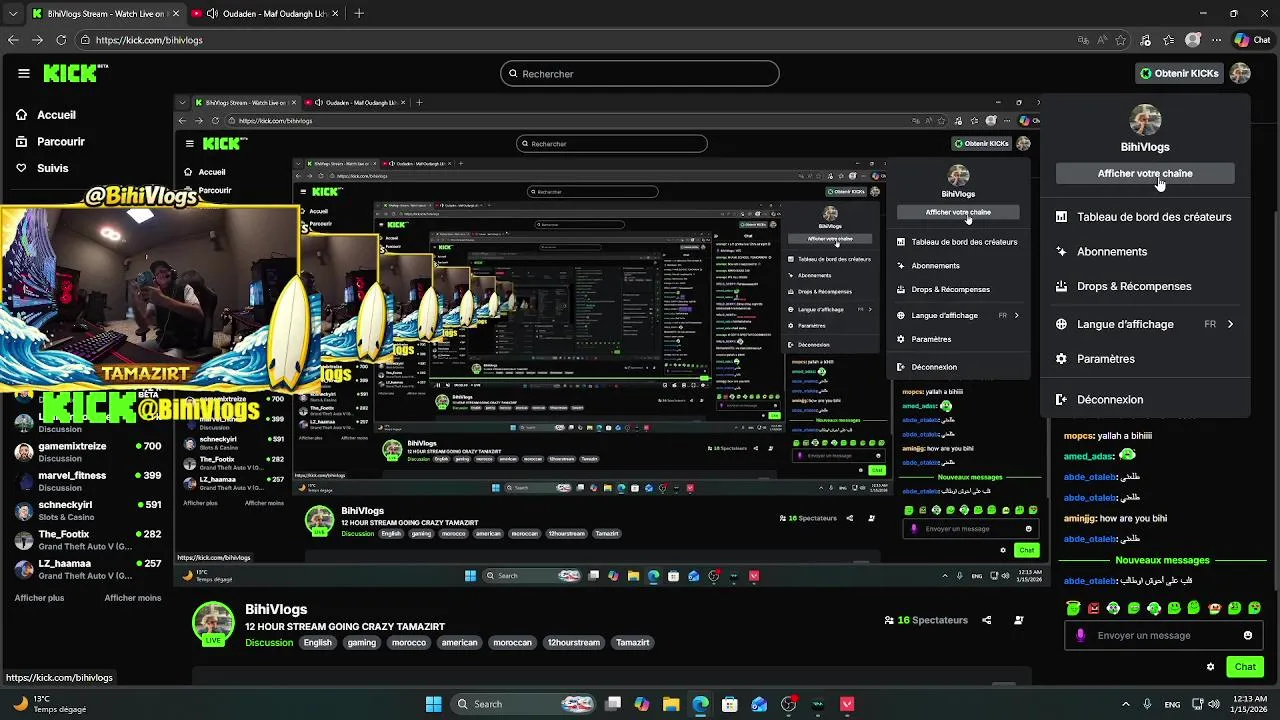Click chat username mopcs
Image resolution: width=1280 pixels, height=720 pixels.
pyautogui.click(x=1079, y=436)
